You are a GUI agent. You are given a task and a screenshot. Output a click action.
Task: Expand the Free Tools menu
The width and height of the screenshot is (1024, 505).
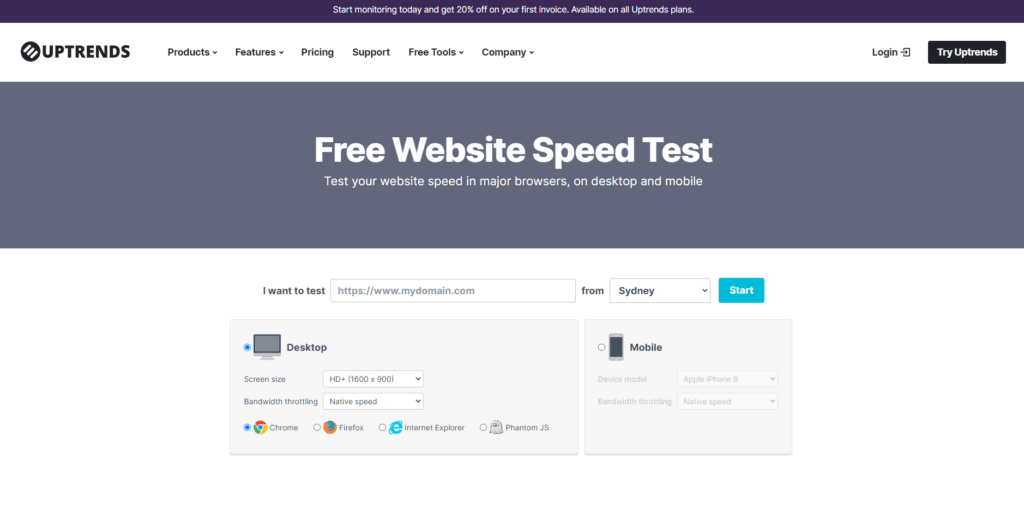pyautogui.click(x=436, y=52)
